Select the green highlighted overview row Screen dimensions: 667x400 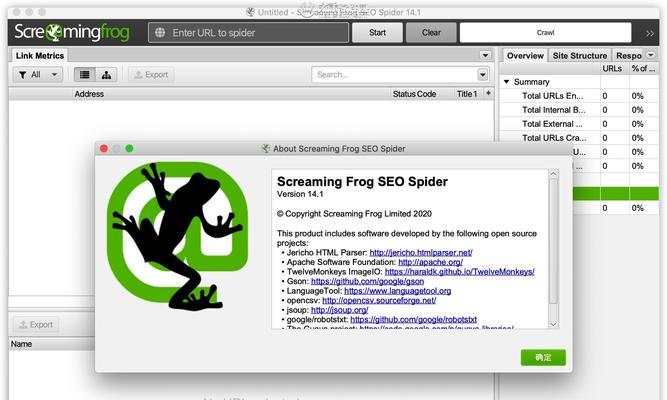click(616, 194)
